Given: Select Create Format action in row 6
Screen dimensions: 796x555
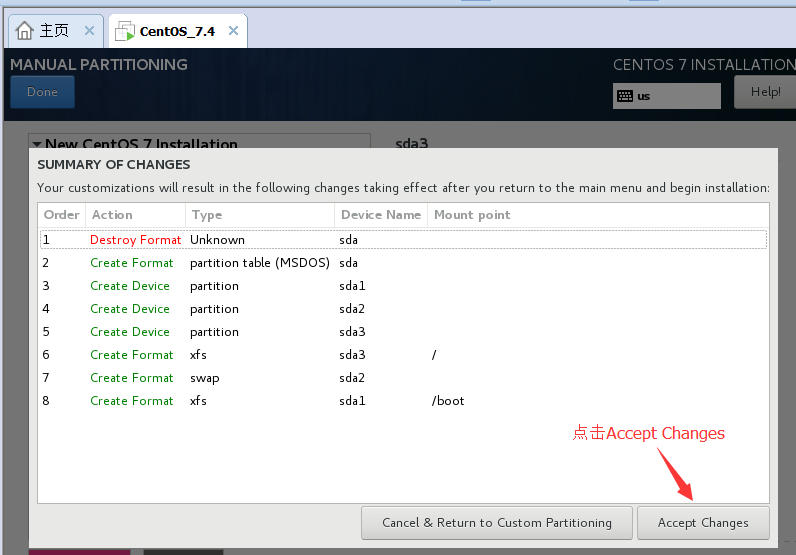Looking at the screenshot, I should tap(131, 355).
